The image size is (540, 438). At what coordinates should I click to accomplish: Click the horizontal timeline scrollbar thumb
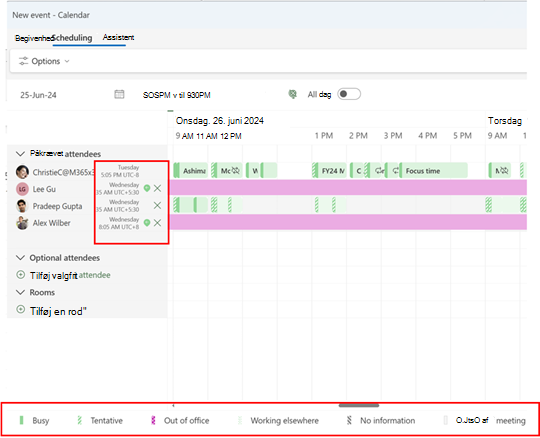359,406
